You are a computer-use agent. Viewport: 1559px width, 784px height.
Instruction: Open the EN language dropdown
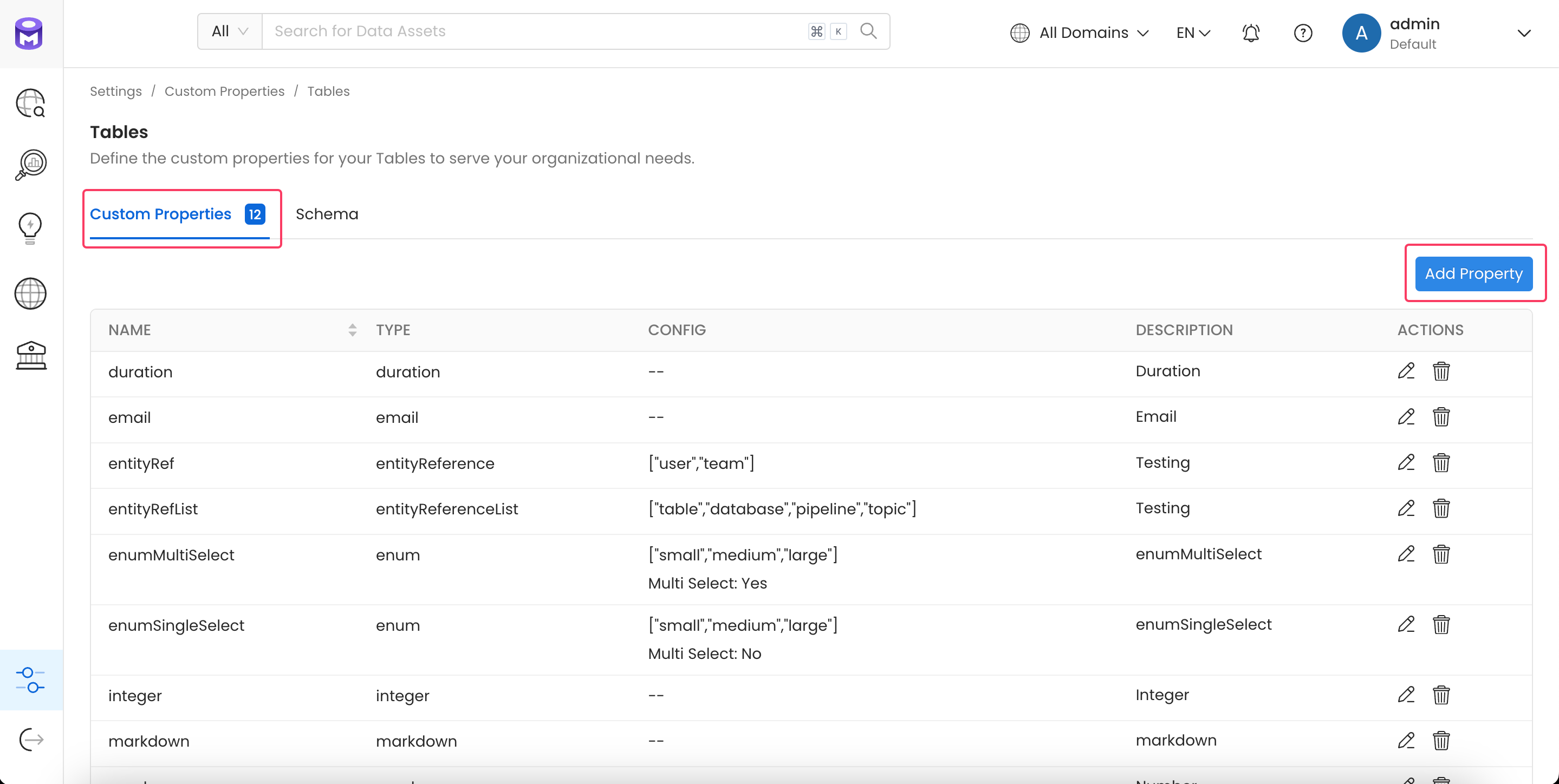click(1193, 32)
